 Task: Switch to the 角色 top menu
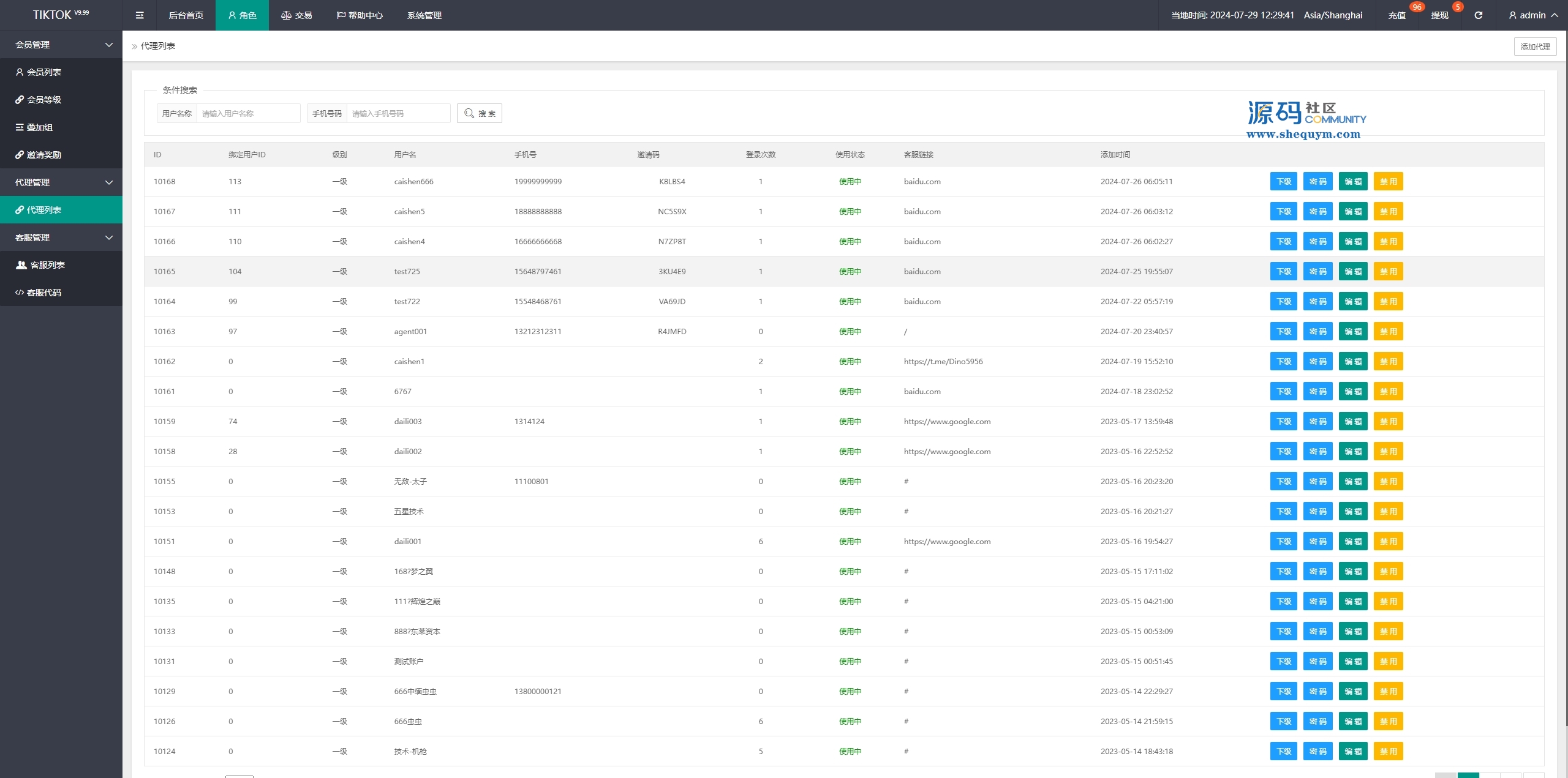point(242,15)
